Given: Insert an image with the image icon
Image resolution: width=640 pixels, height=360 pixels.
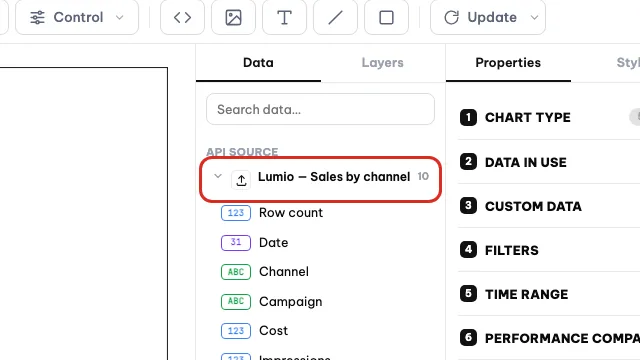Looking at the screenshot, I should coord(233,18).
